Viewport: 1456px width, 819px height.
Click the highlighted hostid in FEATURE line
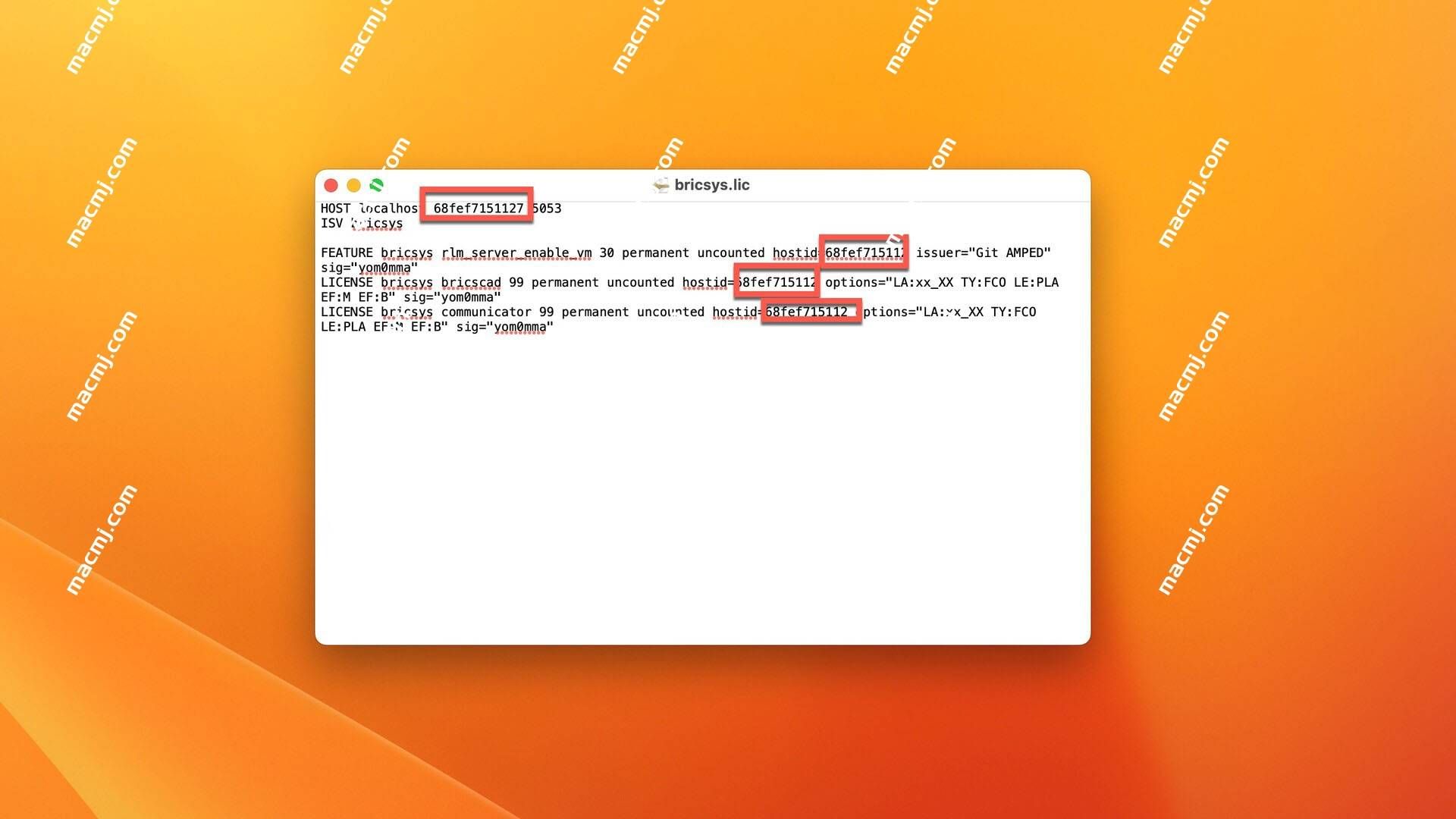[x=862, y=251]
